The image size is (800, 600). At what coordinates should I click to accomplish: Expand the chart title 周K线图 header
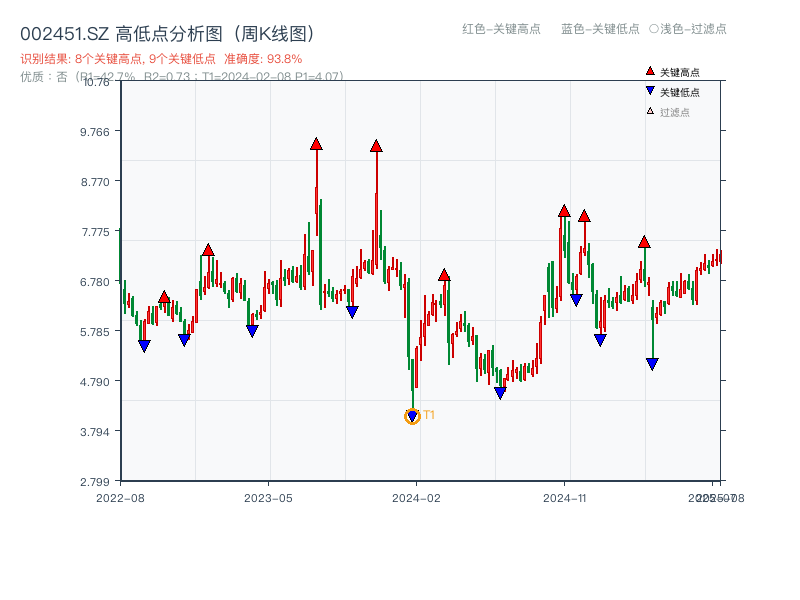pyautogui.click(x=275, y=30)
